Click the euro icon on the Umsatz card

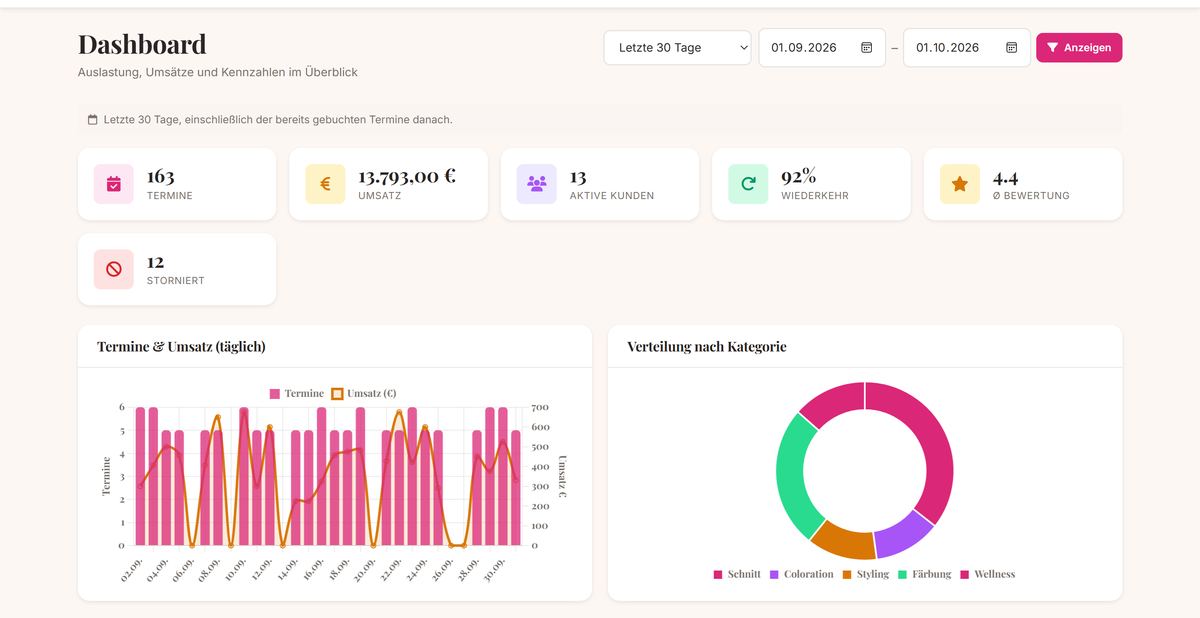[325, 184]
